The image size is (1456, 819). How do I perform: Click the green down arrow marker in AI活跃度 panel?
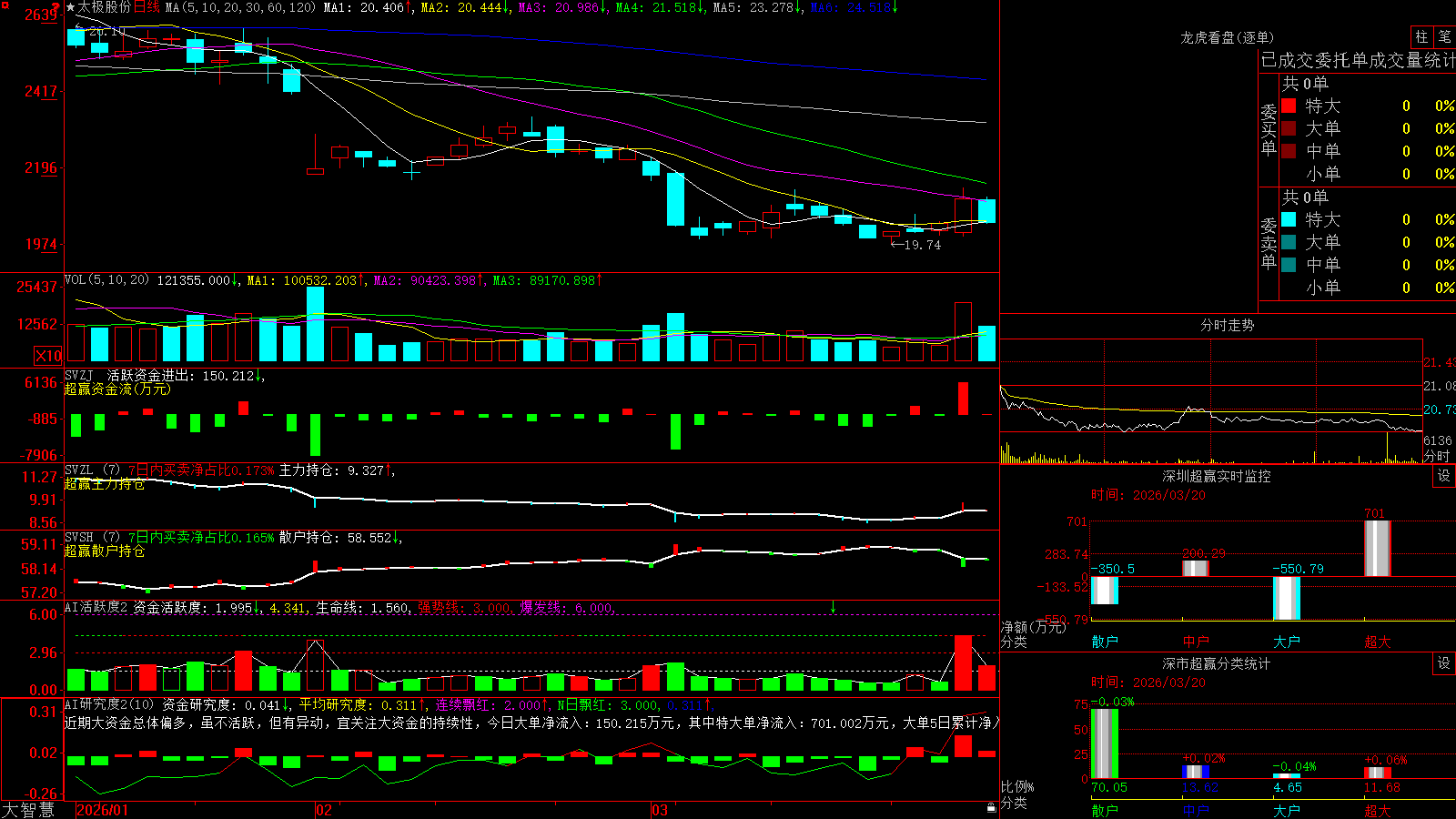tap(833, 607)
